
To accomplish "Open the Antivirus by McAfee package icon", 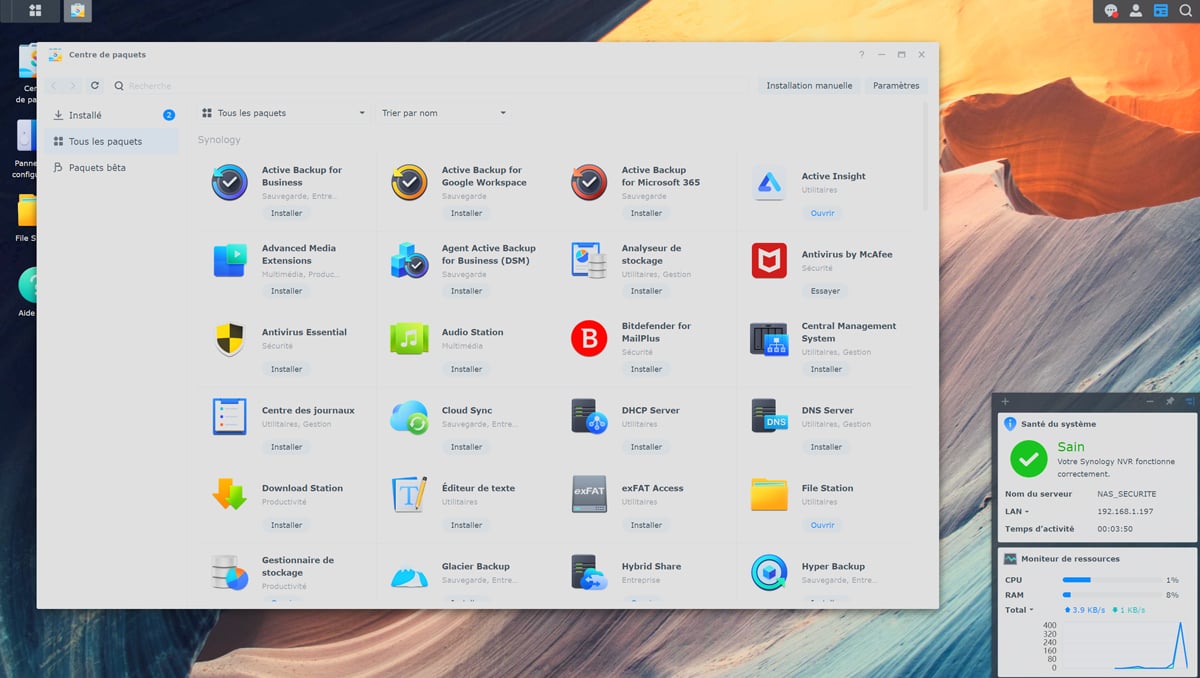I will pos(769,261).
